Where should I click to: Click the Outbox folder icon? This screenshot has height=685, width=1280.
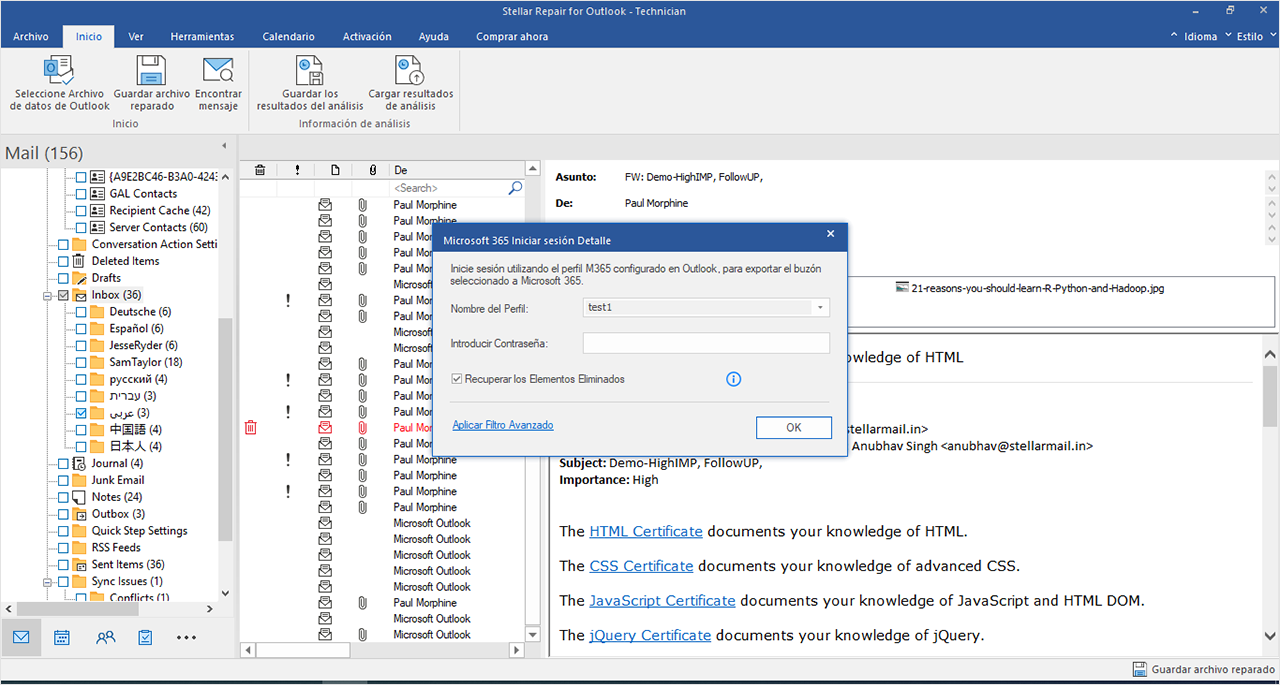click(79, 514)
